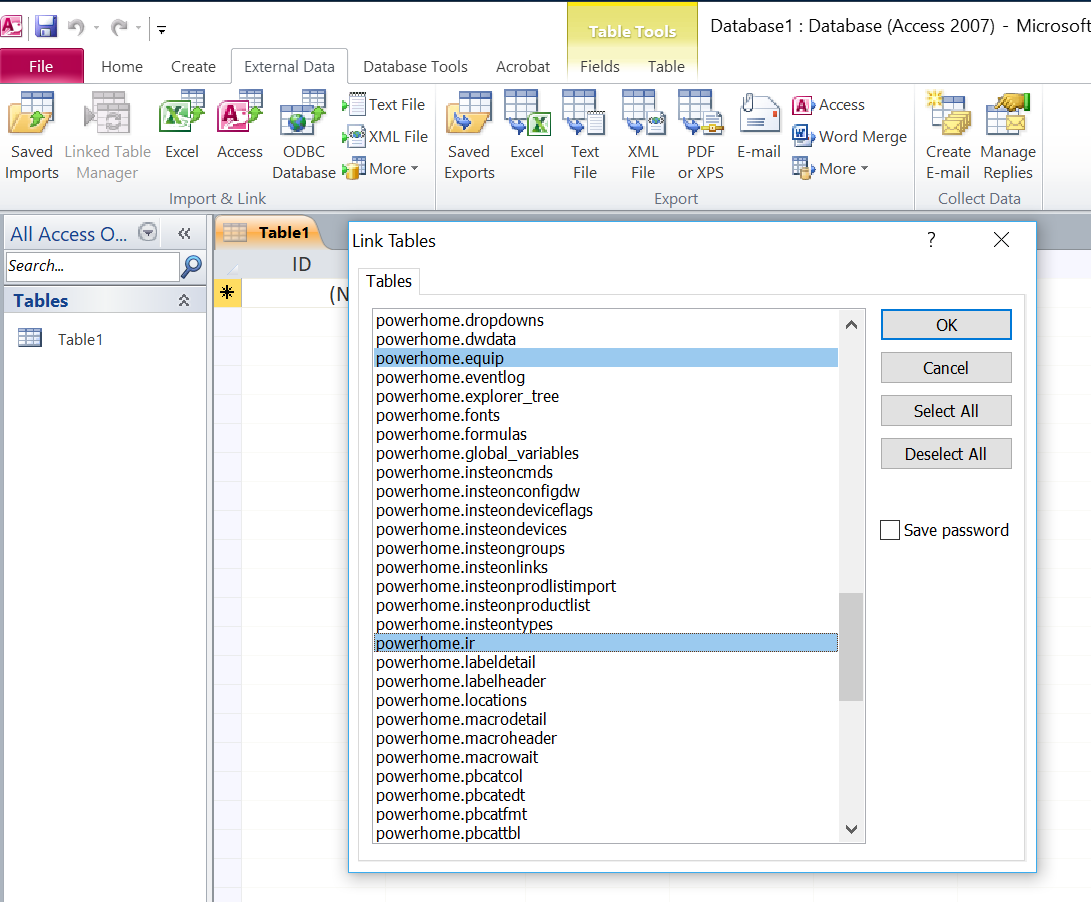Click the Select All button
The height and width of the screenshot is (902, 1091).
[x=946, y=411]
